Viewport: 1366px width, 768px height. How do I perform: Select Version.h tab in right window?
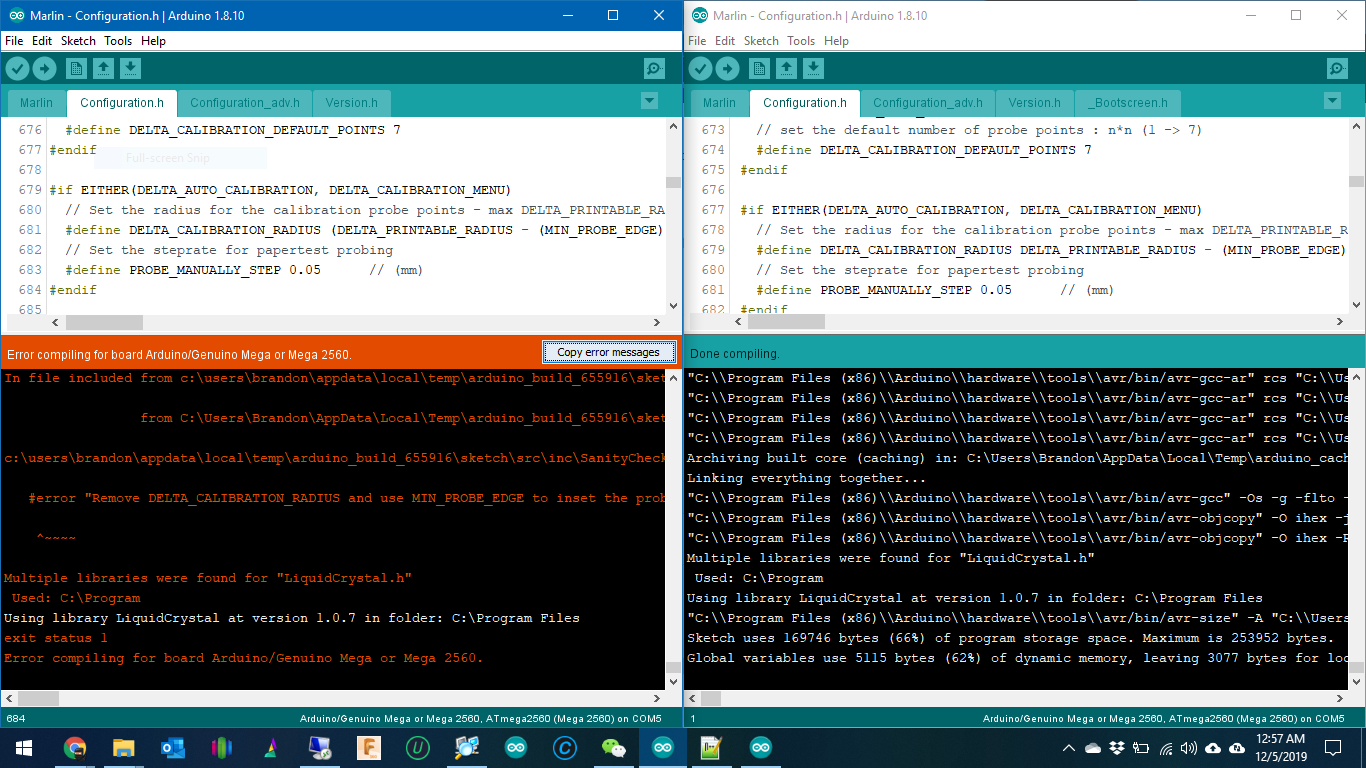[1034, 103]
